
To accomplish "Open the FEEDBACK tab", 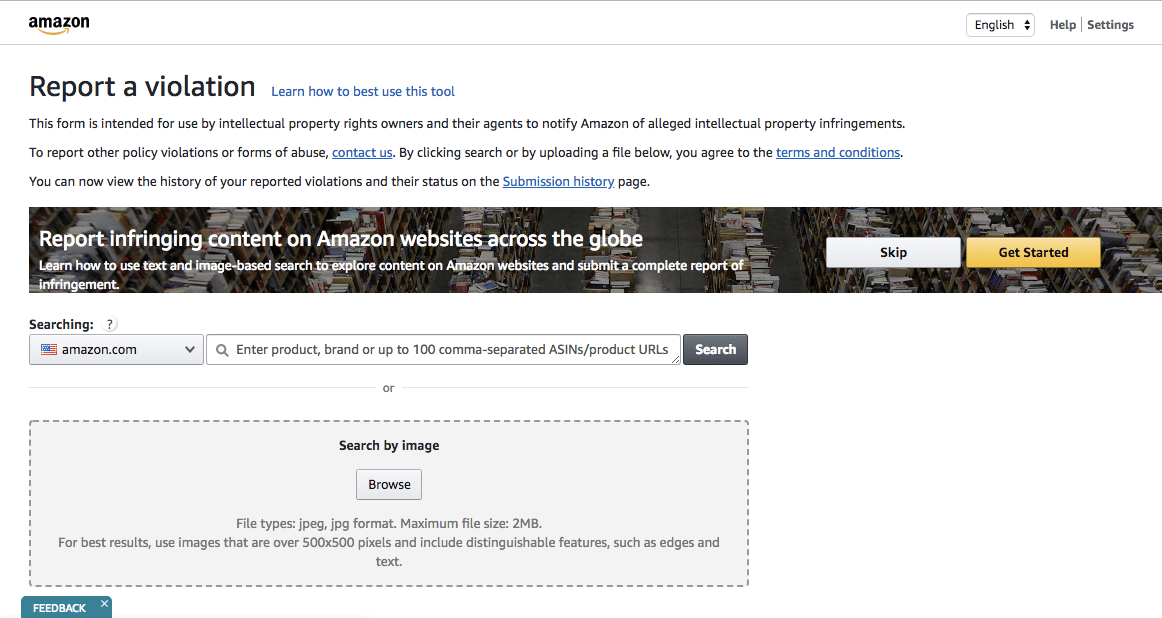I will pos(59,608).
